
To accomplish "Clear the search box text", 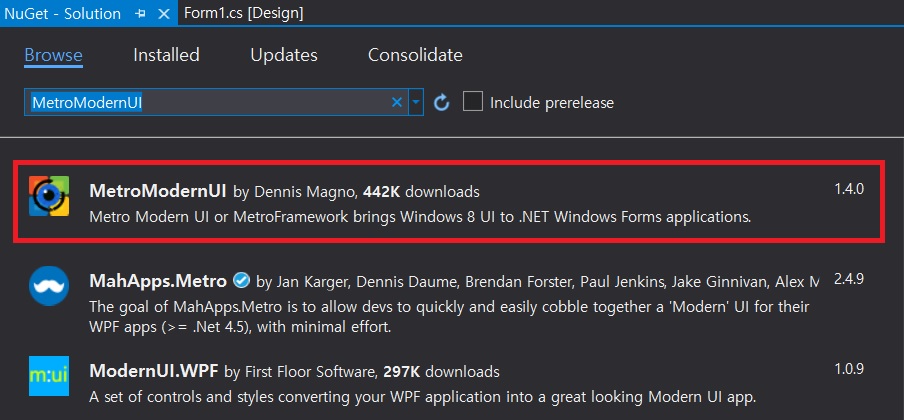I will (397, 103).
